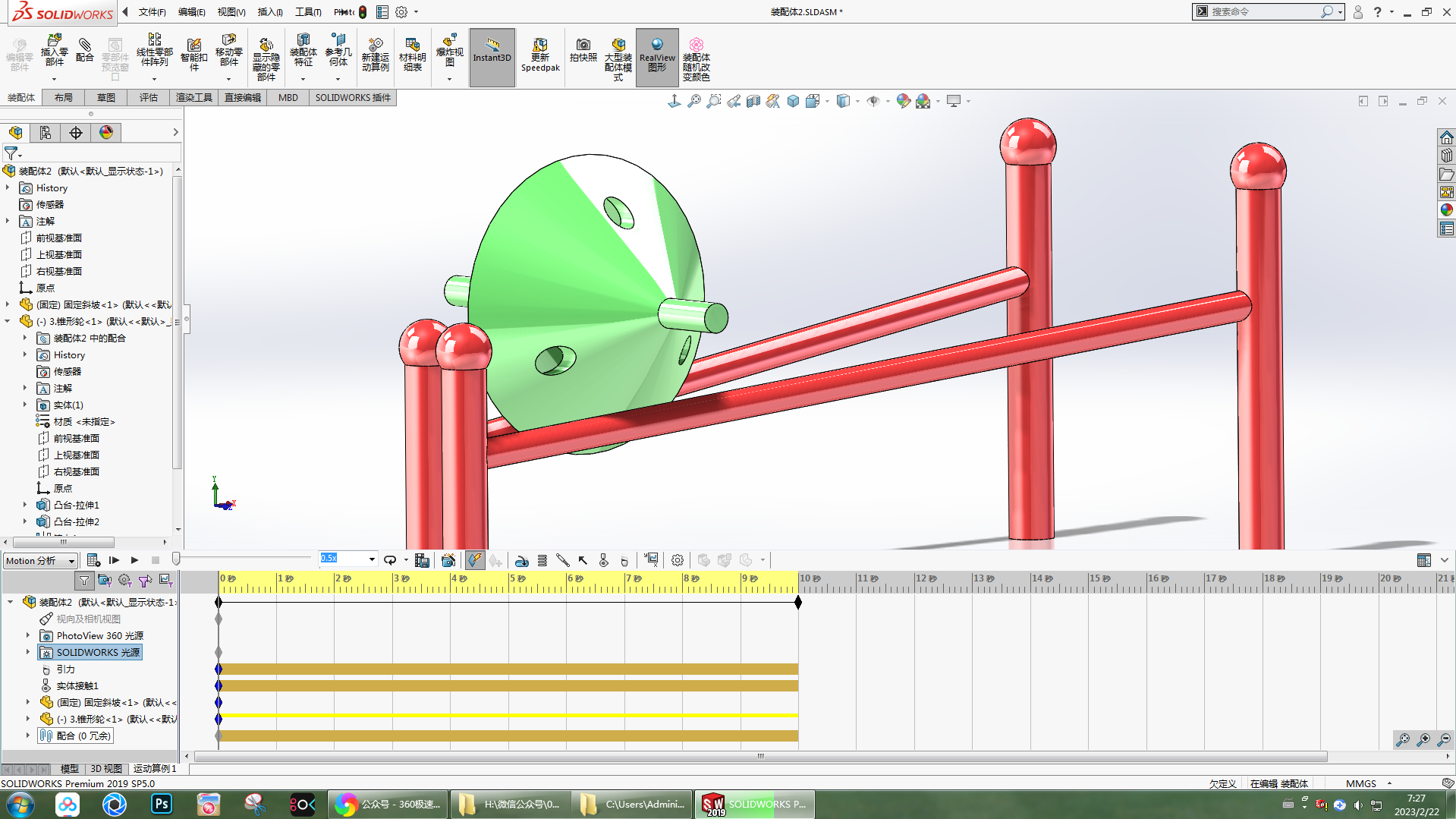Add Gravity in motion toolbar
1456x819 pixels.
[624, 560]
